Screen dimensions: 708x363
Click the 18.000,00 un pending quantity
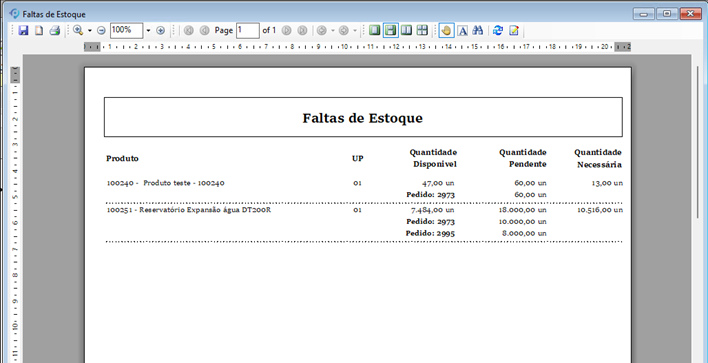(x=522, y=209)
